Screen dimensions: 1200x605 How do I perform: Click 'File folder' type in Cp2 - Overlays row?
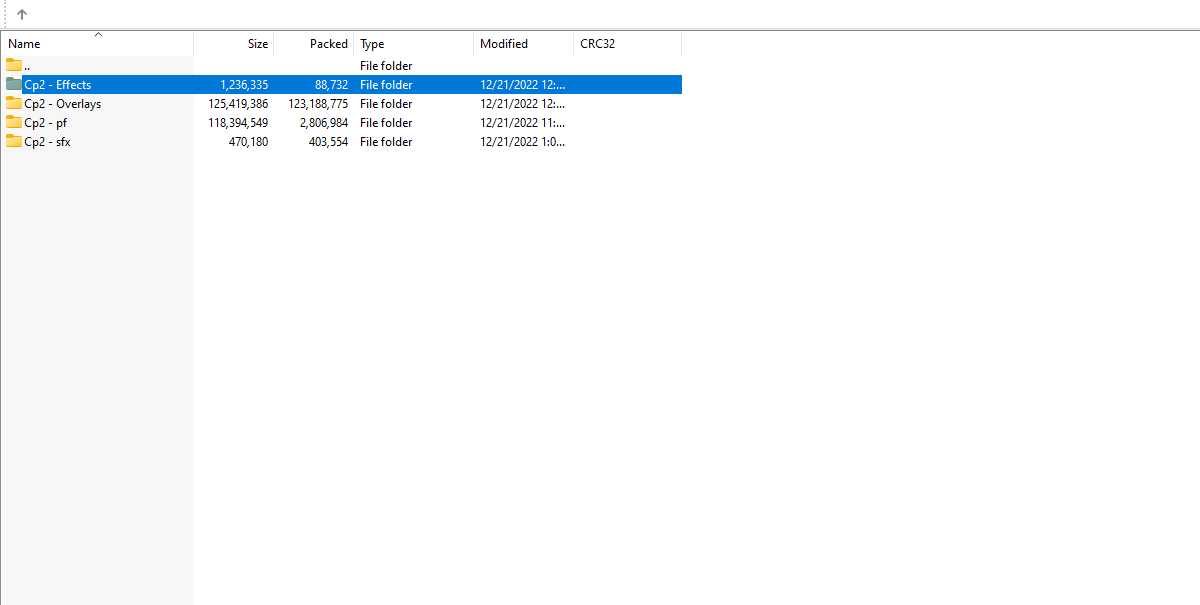coord(386,104)
